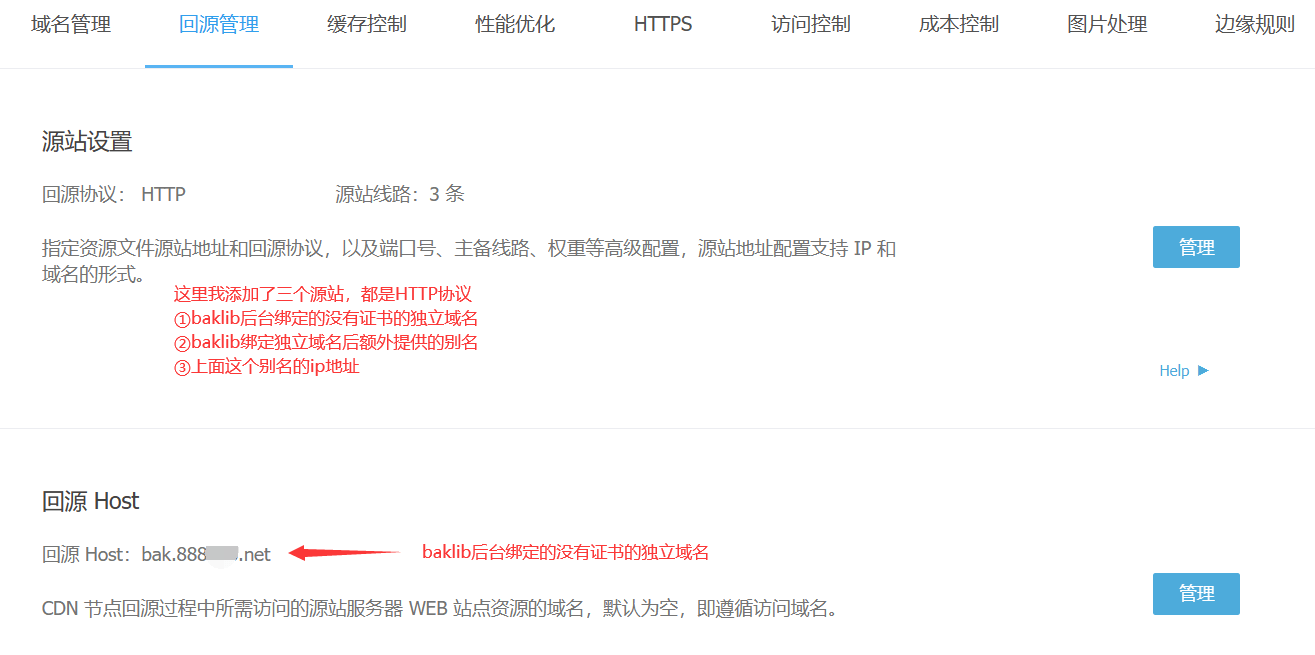
Task: Click the 源站设置 section heading
Action: click(87, 142)
